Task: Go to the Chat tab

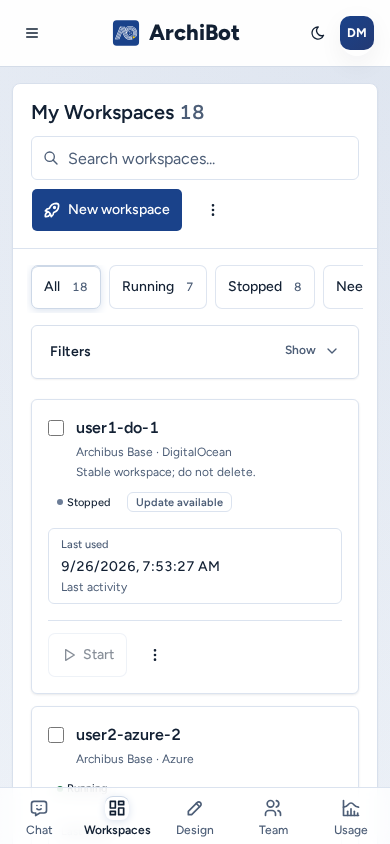Action: pyautogui.click(x=39, y=817)
